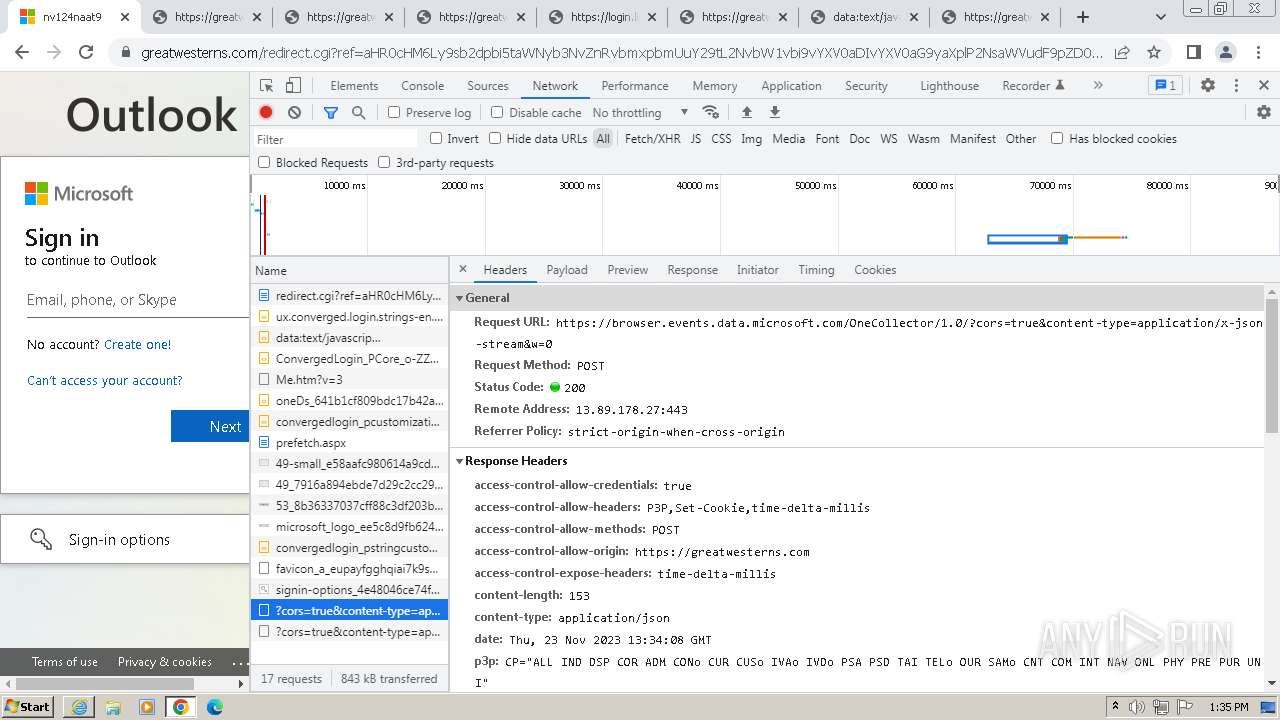The width and height of the screenshot is (1280, 720).
Task: Switch to the Console tab
Action: [x=422, y=86]
